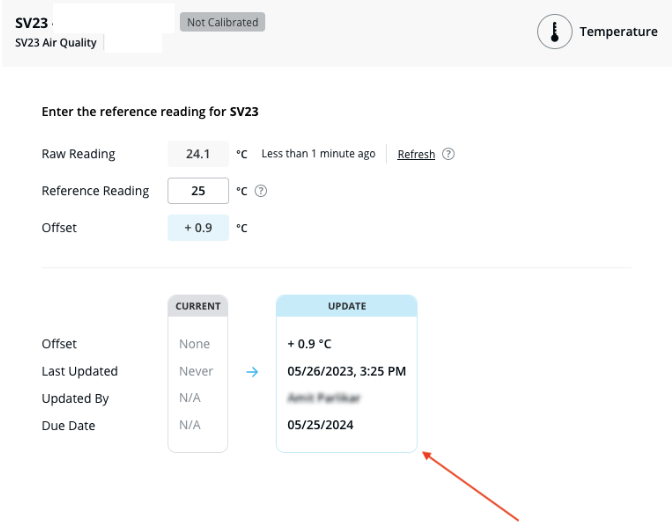
Task: Click the UPDATE column header
Action: (x=347, y=306)
